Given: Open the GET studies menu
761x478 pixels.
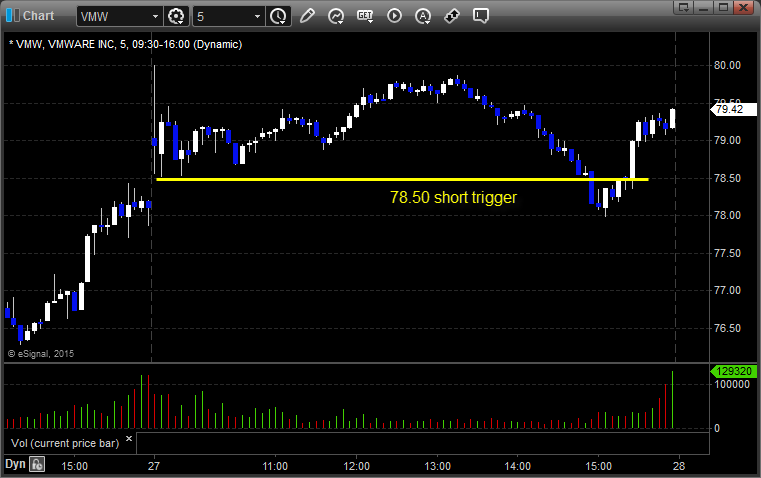Looking at the screenshot, I should coord(365,16).
